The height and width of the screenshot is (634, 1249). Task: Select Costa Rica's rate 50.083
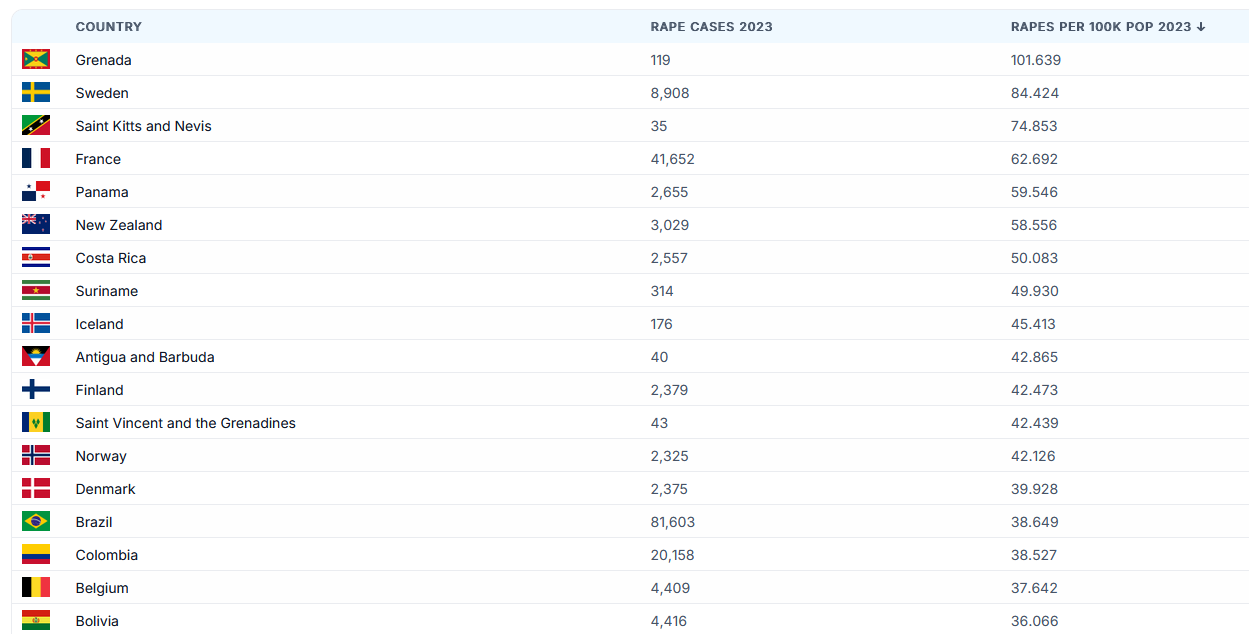(1035, 258)
